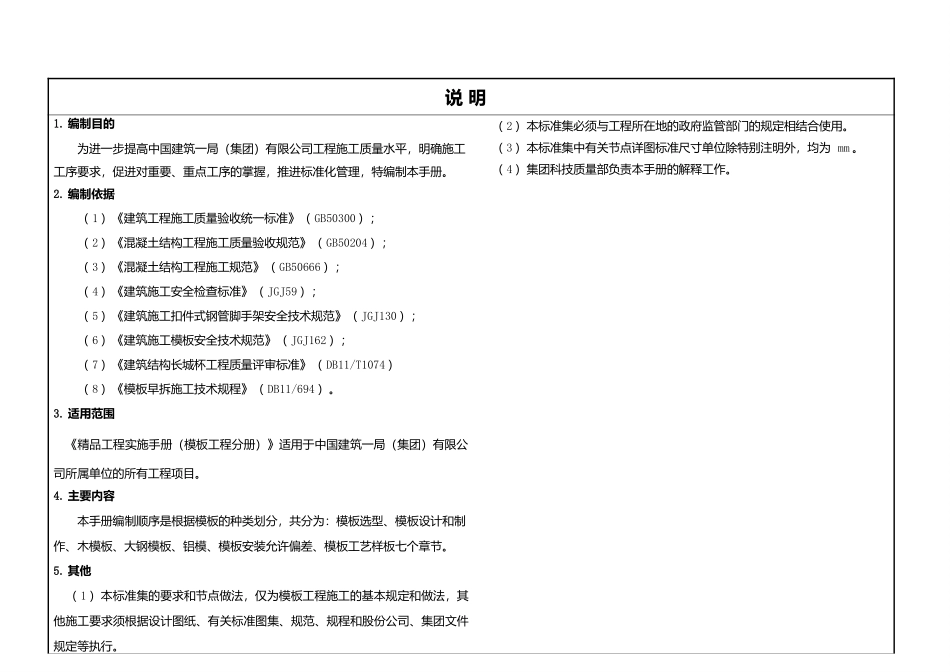Click the line starting 工序要求，促进对重要
The height and width of the screenshot is (672, 950).
[252, 172]
